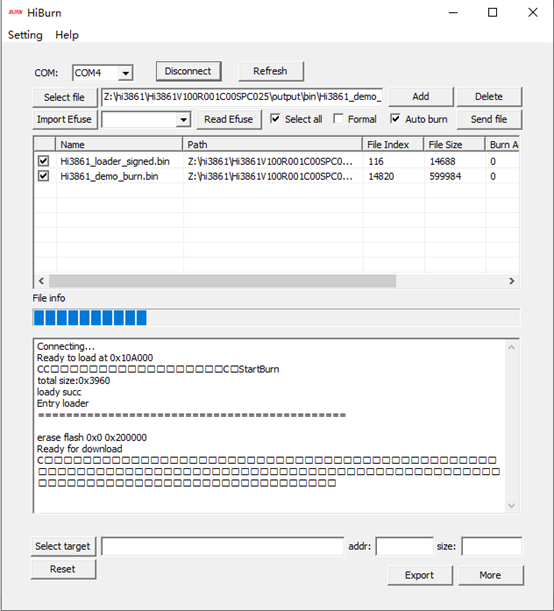This screenshot has width=554, height=611.
Task: Click the blue burn progress bar
Action: tap(276, 318)
